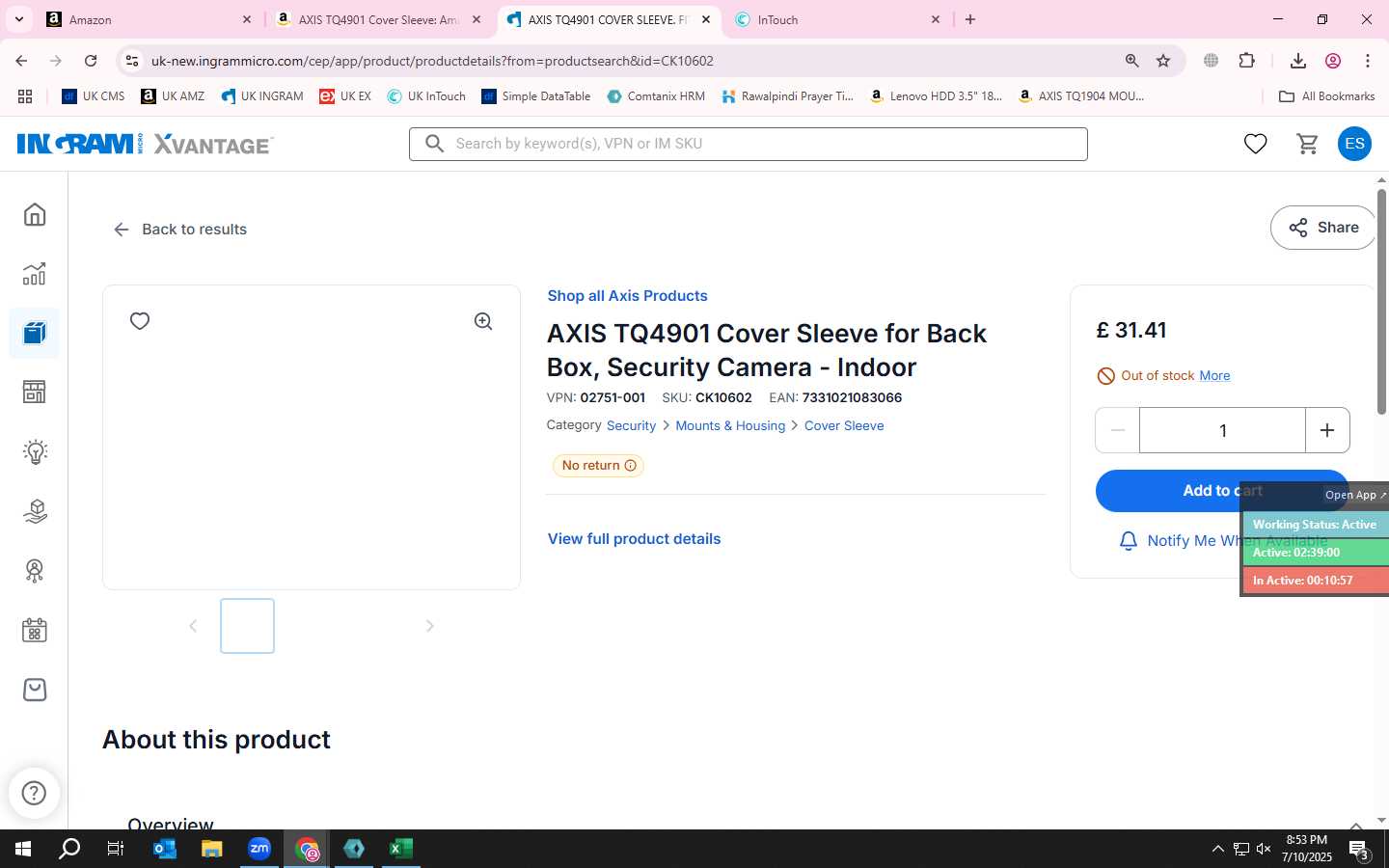Bookmark this page with the star icon
The image size is (1389, 868).
1163,61
